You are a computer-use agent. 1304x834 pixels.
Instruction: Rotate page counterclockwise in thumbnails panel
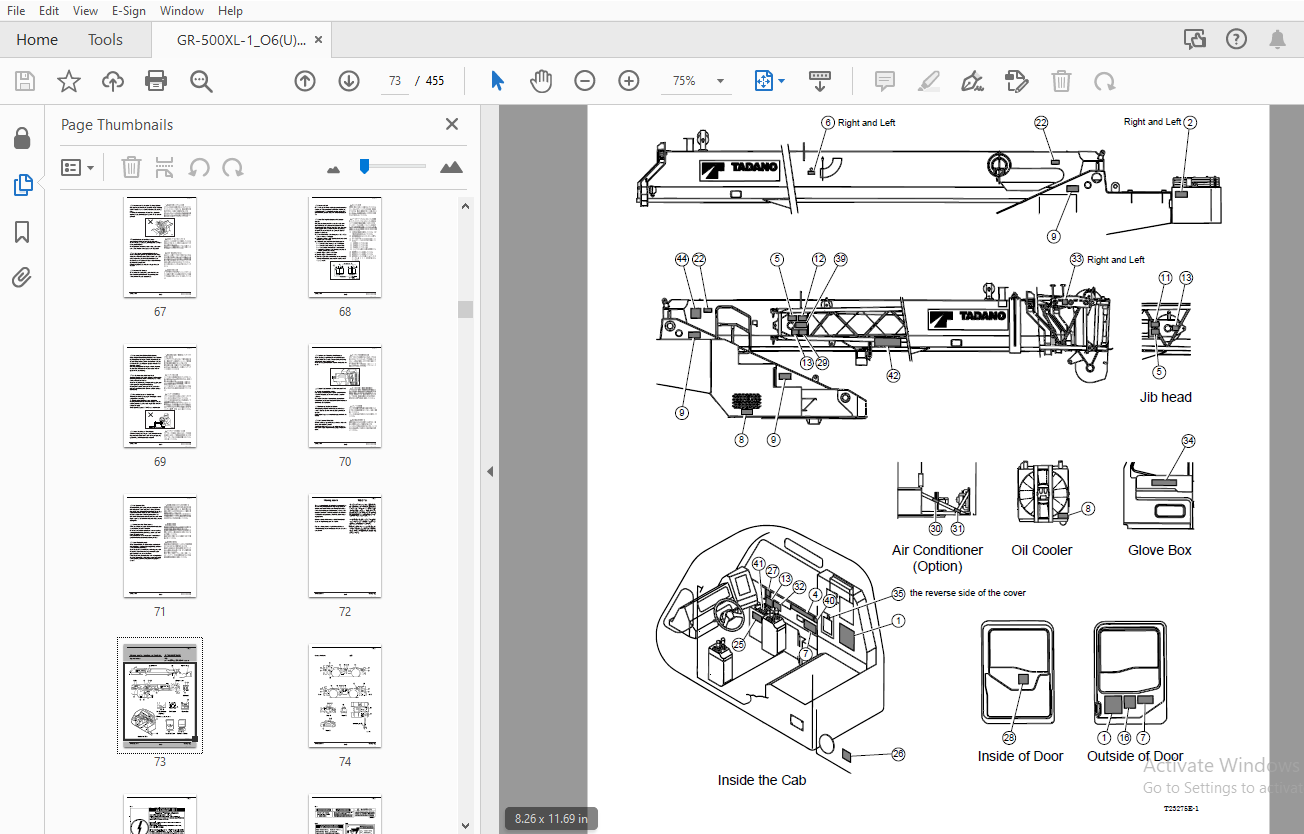coord(199,168)
